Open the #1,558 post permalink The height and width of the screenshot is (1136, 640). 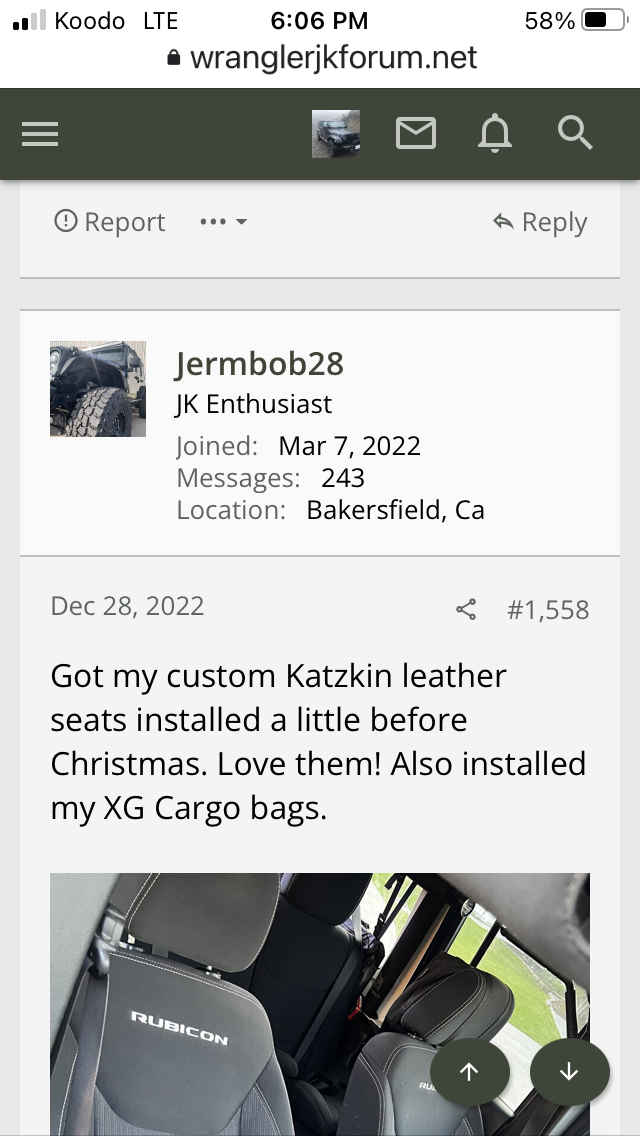[x=548, y=610]
